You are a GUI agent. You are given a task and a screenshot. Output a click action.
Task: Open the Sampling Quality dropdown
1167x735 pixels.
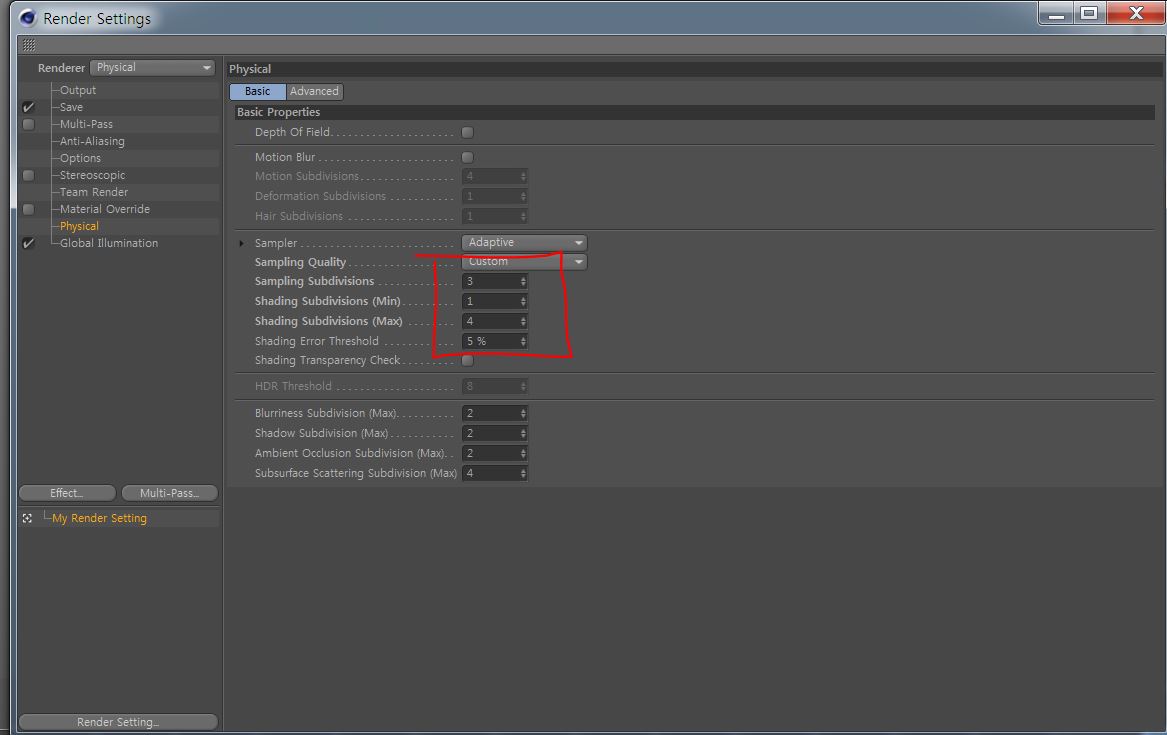524,262
